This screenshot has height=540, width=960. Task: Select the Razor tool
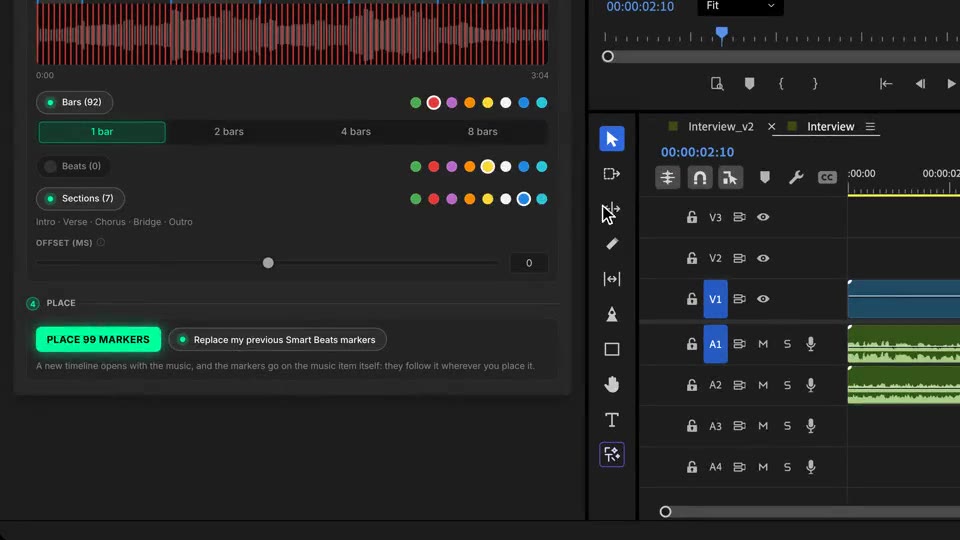click(612, 244)
